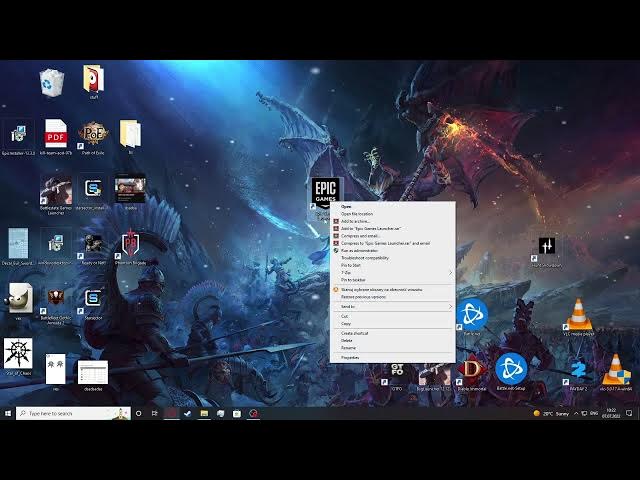Open the Ready or Not shortcut
Screen dimensions: 640x480
coord(93,245)
